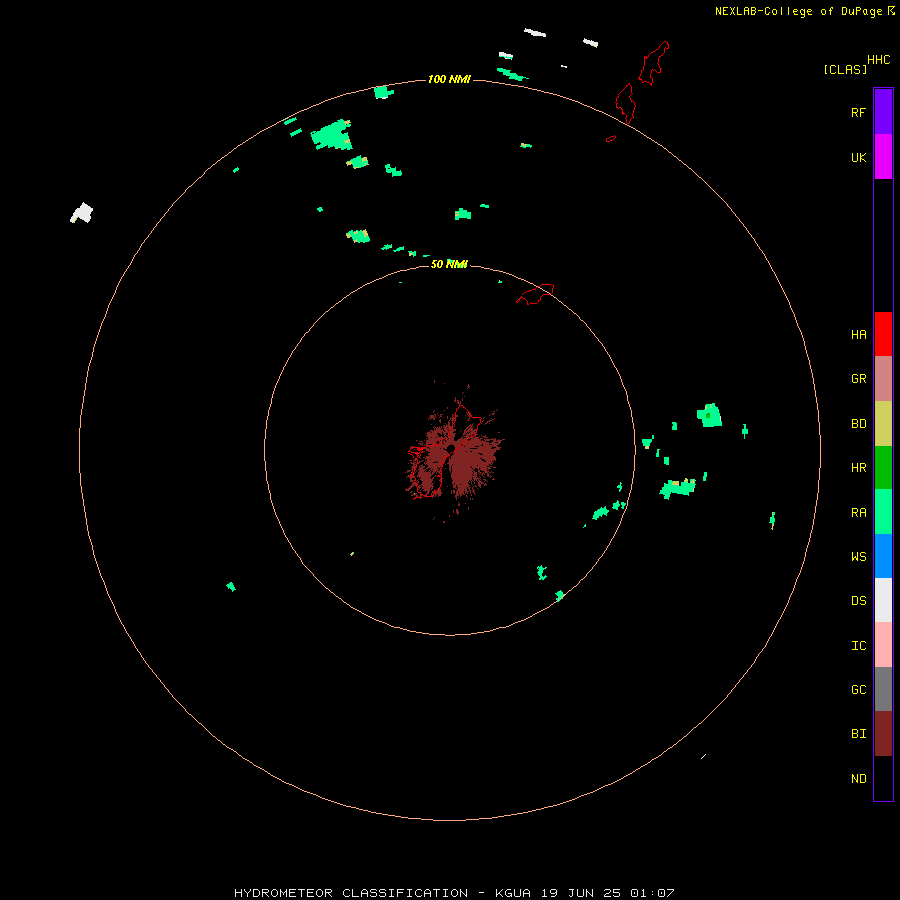Click the [CLAS] legend heading
Screen dimensions: 900x900
pyautogui.click(x=845, y=69)
